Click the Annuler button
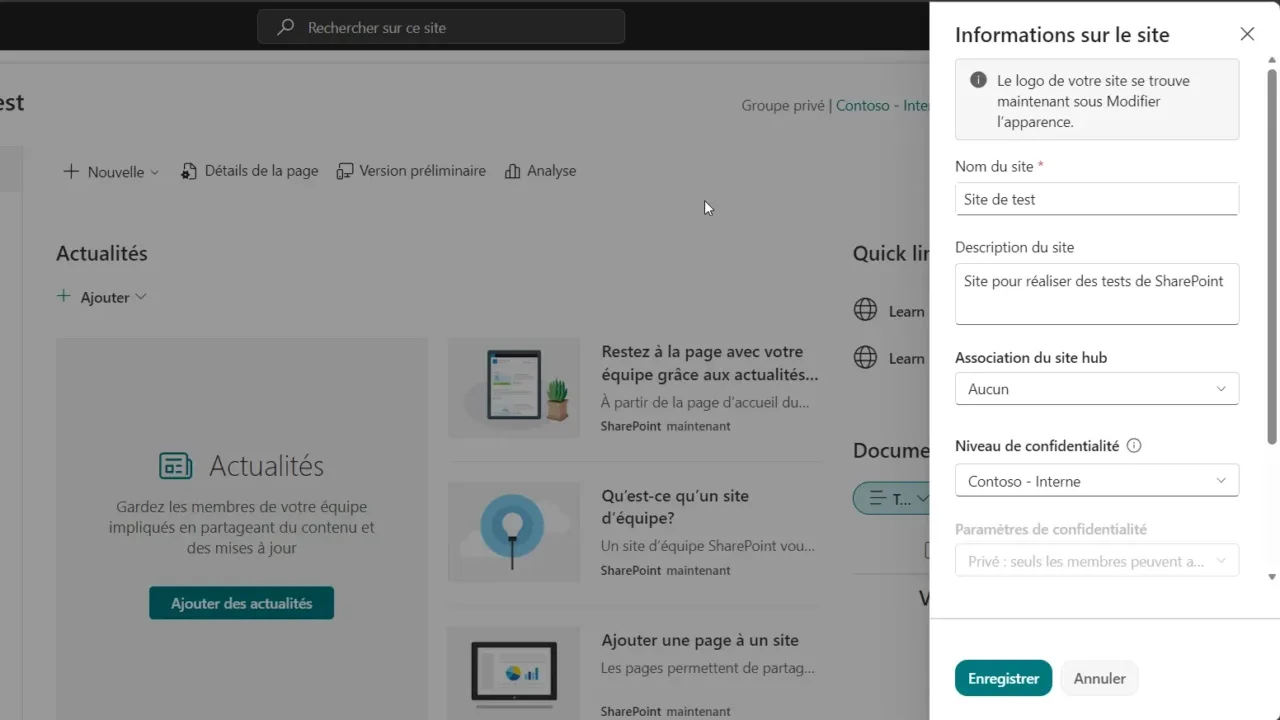This screenshot has width=1280, height=720. click(x=1099, y=678)
